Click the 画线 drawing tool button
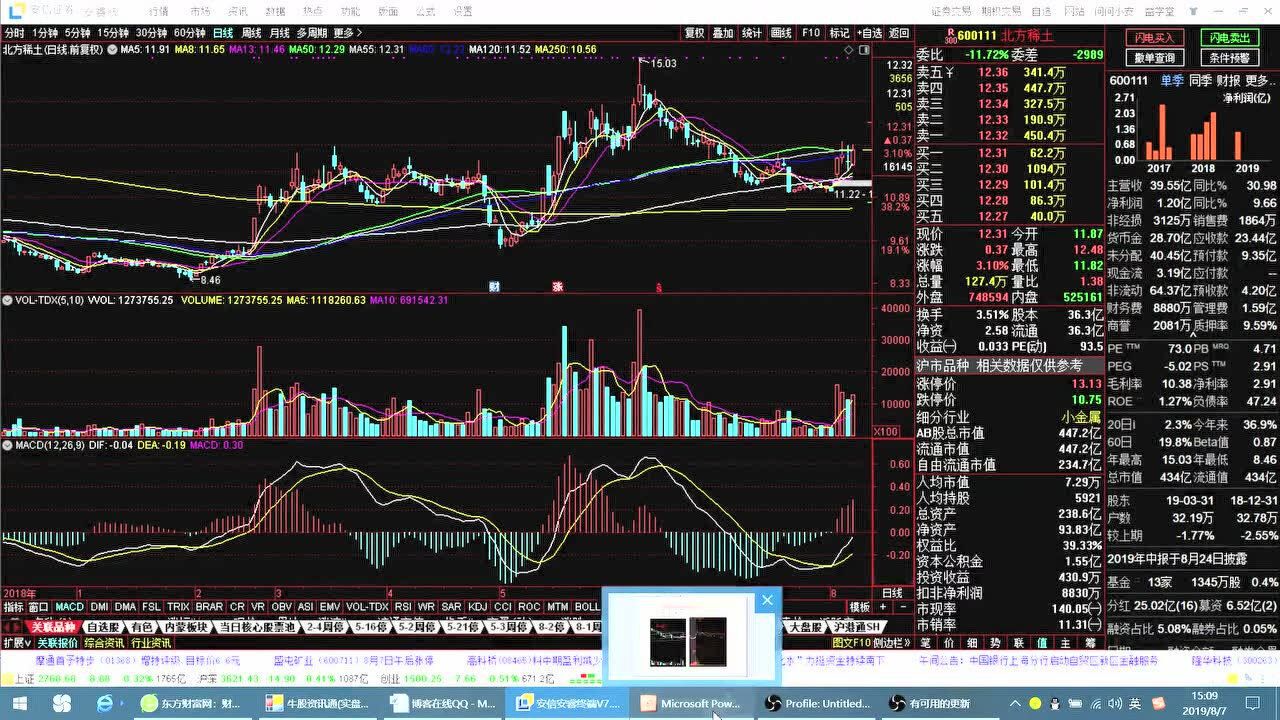The image size is (1280, 720). coord(781,33)
